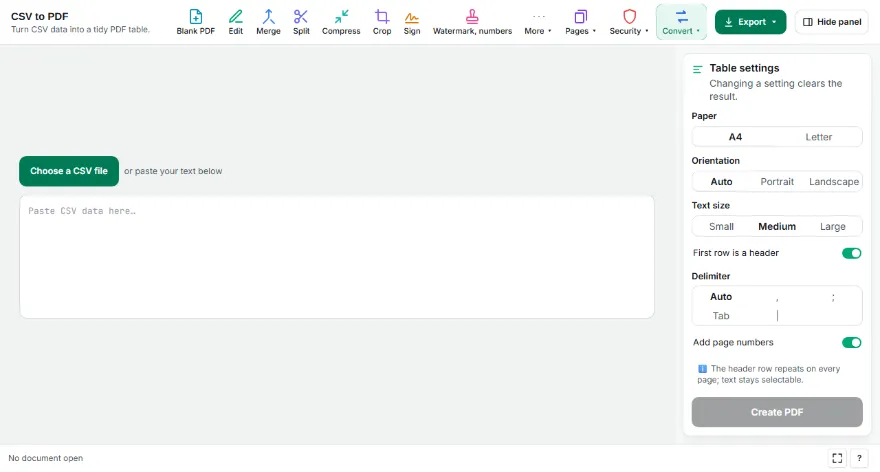Select the Crop tool
This screenshot has height=472, width=880.
[x=382, y=22]
